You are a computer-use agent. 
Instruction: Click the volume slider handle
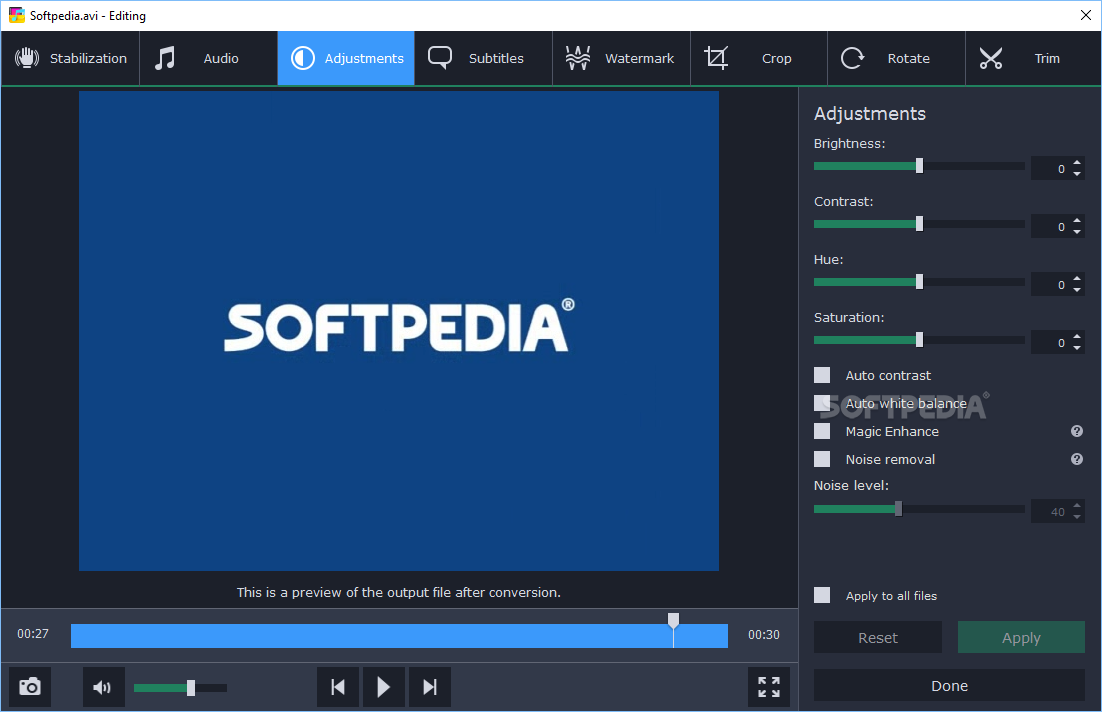pos(190,688)
